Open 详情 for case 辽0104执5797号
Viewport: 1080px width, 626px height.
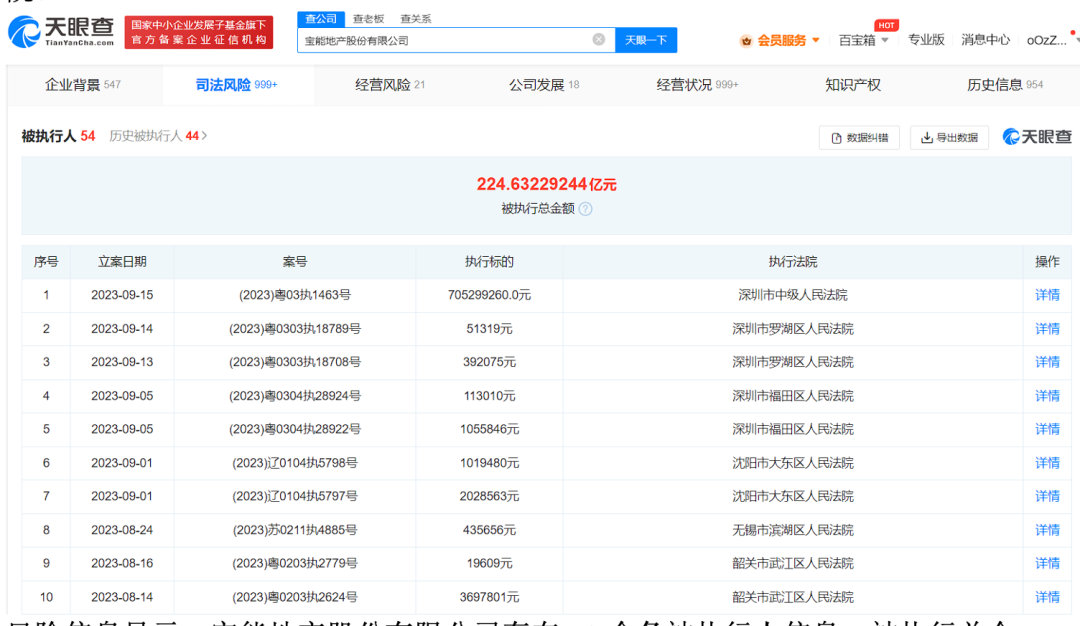(x=1047, y=496)
